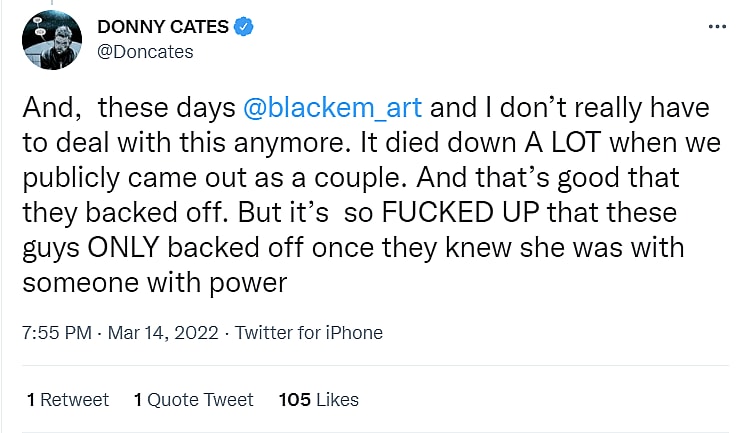Image resolution: width=743 pixels, height=433 pixels.
Task: Click the 7:55 PM timestamp
Action: pos(53,333)
